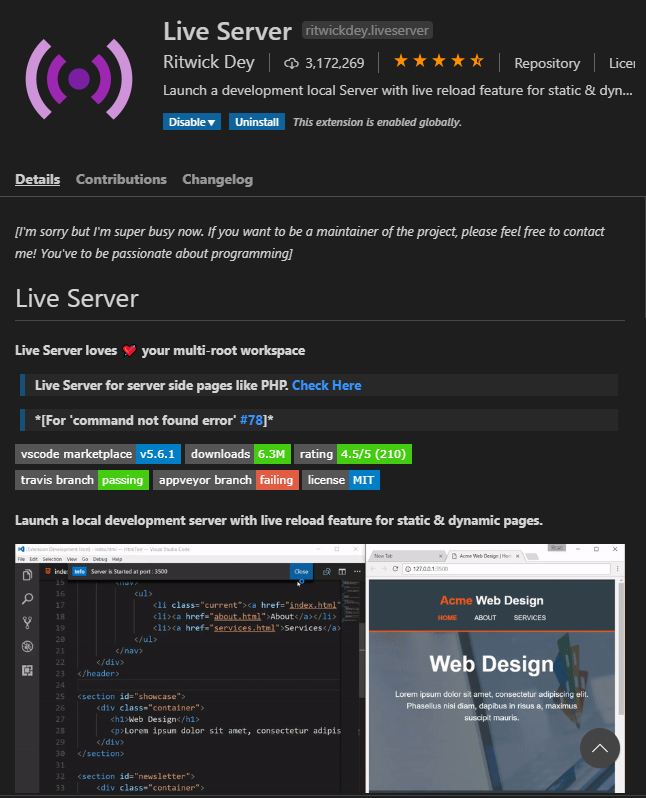Image resolution: width=646 pixels, height=798 pixels.
Task: Click the Acme Web Design browser tab in the demo
Action: (486, 556)
